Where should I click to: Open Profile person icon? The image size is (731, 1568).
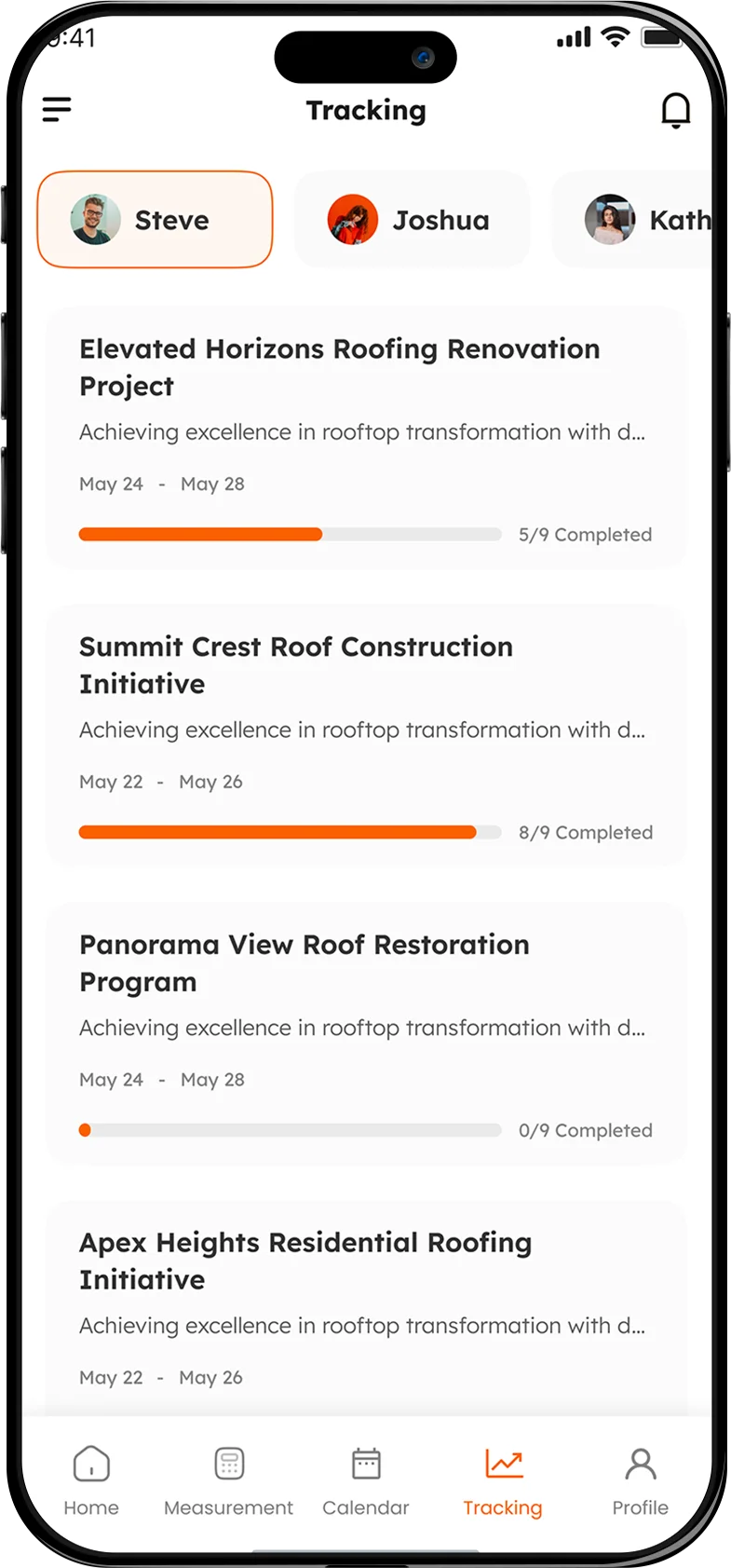pyautogui.click(x=641, y=1464)
